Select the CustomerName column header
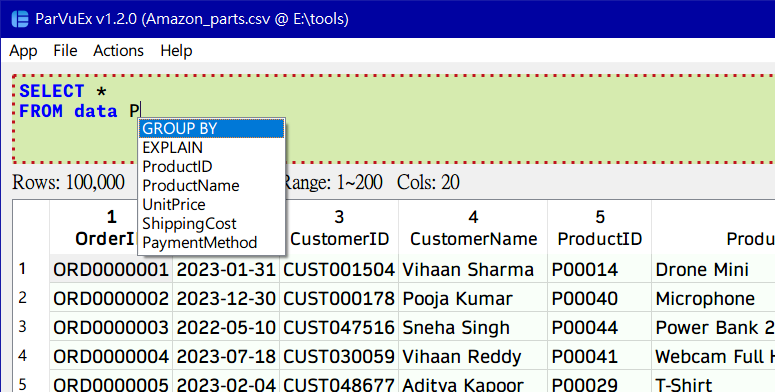Screen dimensions: 775x392 [x=473, y=228]
